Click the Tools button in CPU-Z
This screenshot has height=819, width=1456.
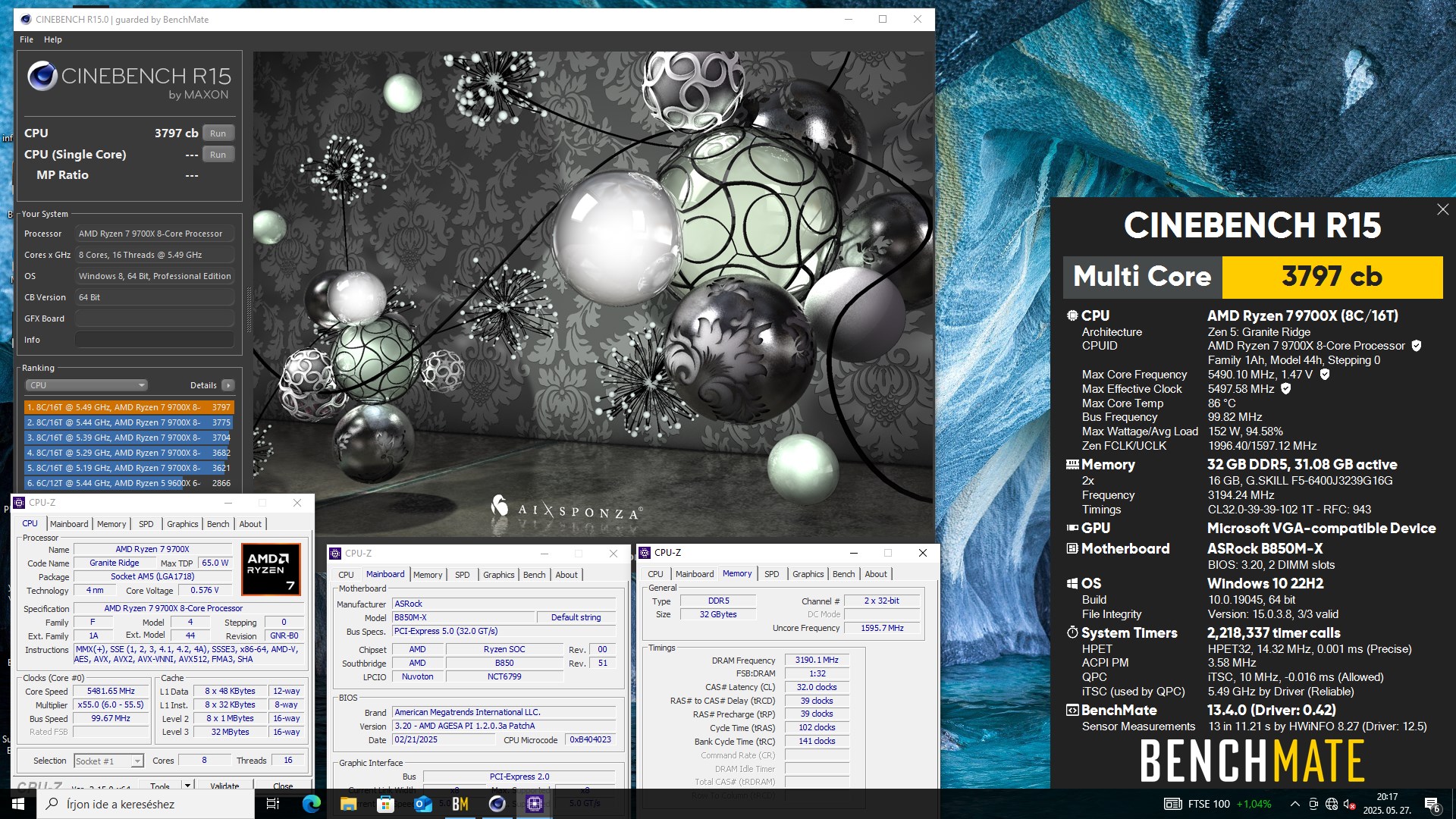click(x=160, y=786)
